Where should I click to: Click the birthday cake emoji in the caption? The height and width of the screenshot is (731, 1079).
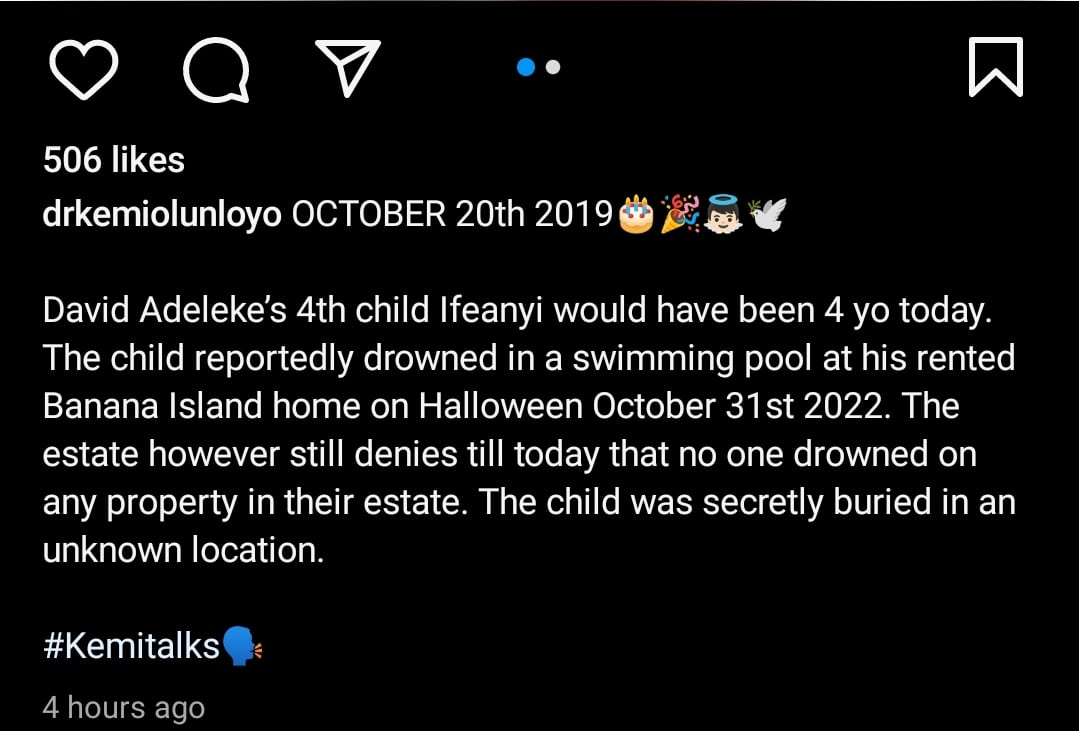[x=635, y=215]
